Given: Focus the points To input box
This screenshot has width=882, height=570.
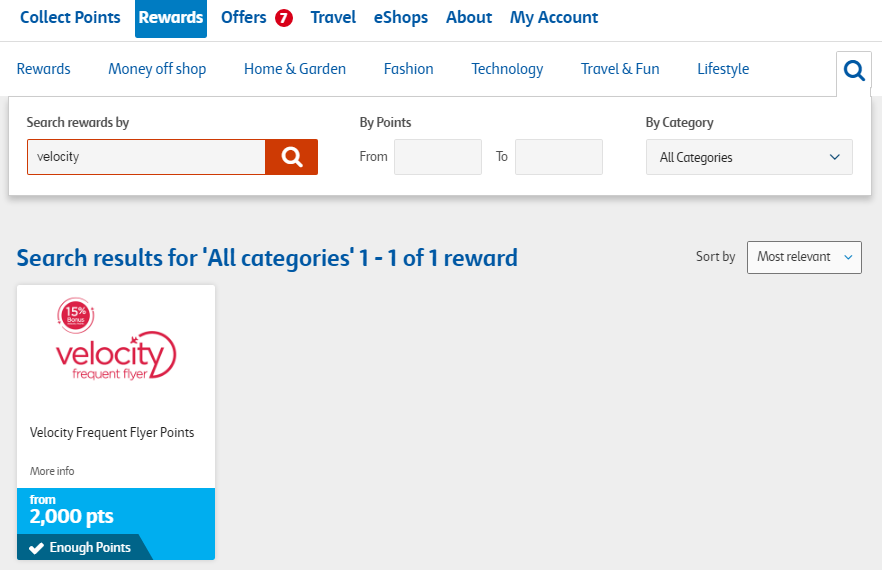Looking at the screenshot, I should coord(558,157).
